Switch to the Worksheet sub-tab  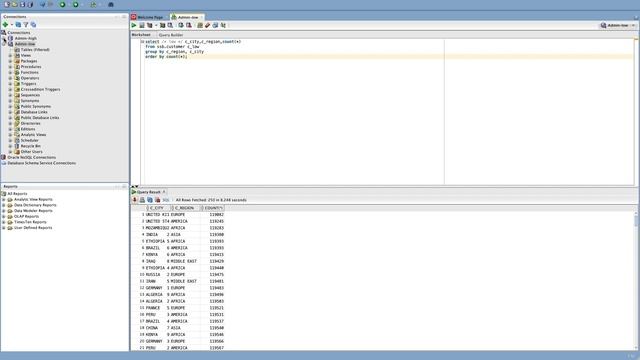click(x=141, y=35)
